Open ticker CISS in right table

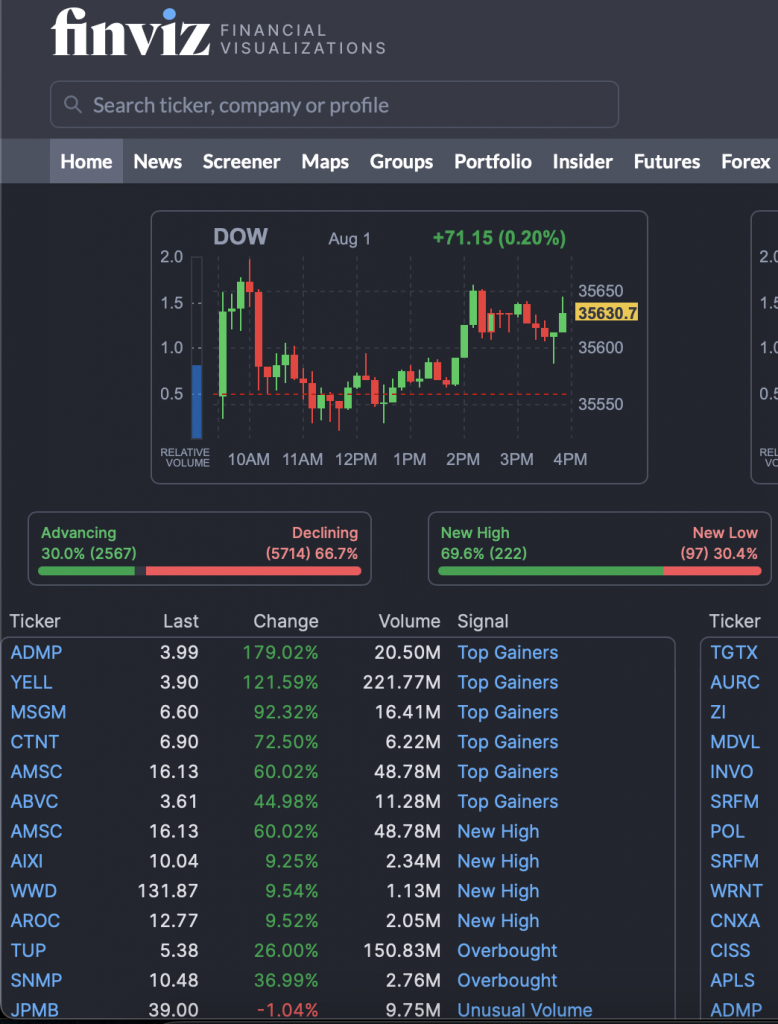point(730,950)
